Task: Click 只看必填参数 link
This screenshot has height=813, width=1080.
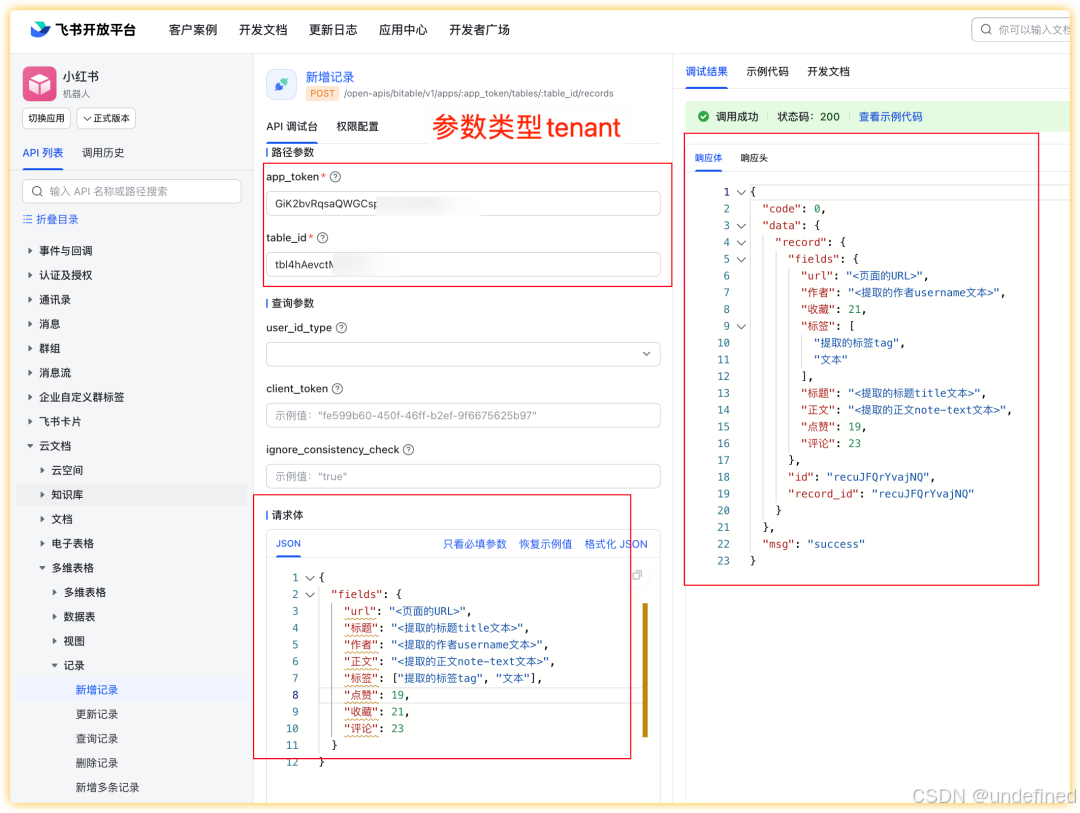Action: pyautogui.click(x=475, y=544)
